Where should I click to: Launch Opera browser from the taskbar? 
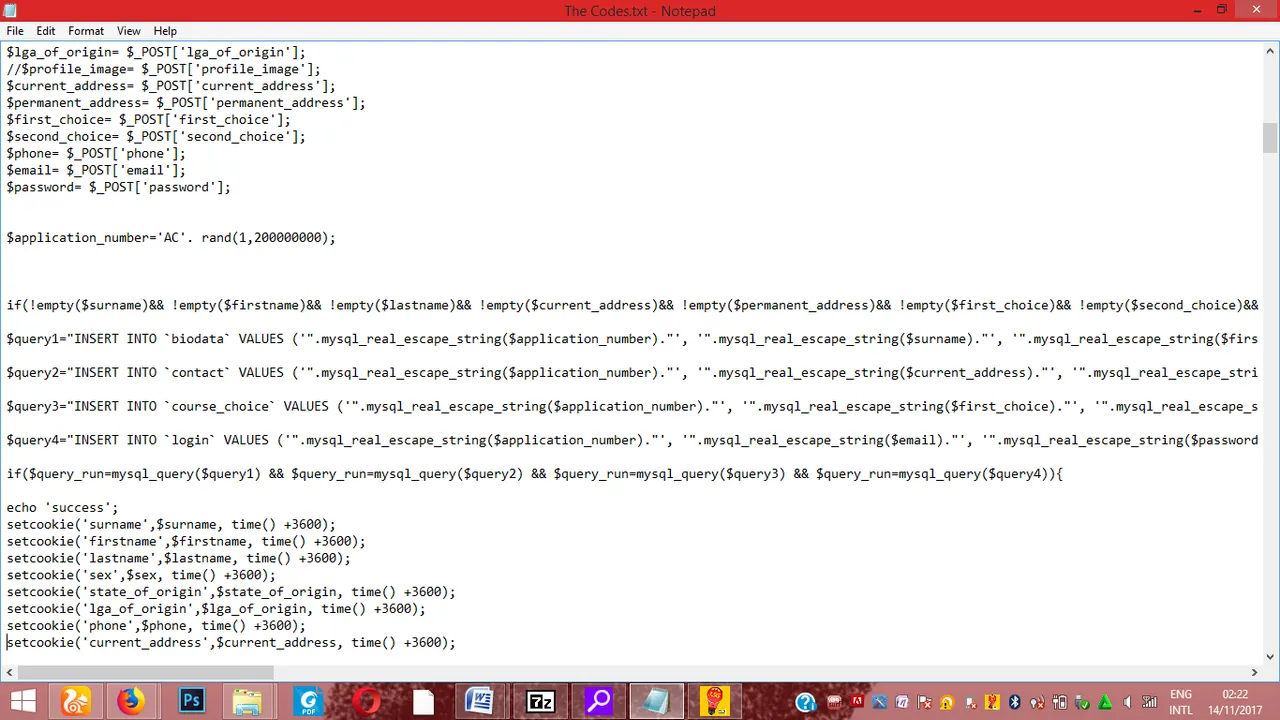(x=365, y=701)
